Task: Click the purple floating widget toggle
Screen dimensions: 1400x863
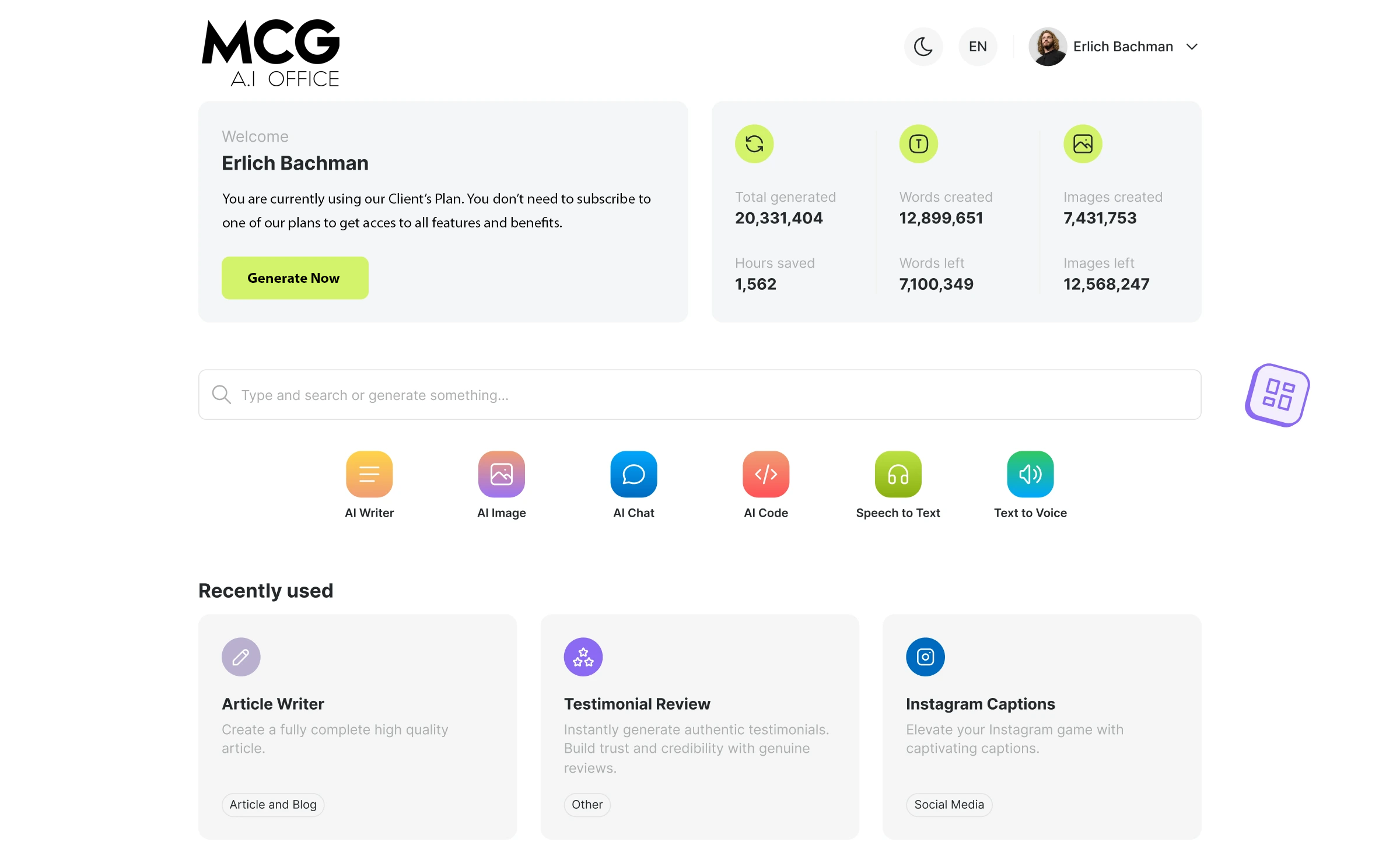Action: [1276, 395]
